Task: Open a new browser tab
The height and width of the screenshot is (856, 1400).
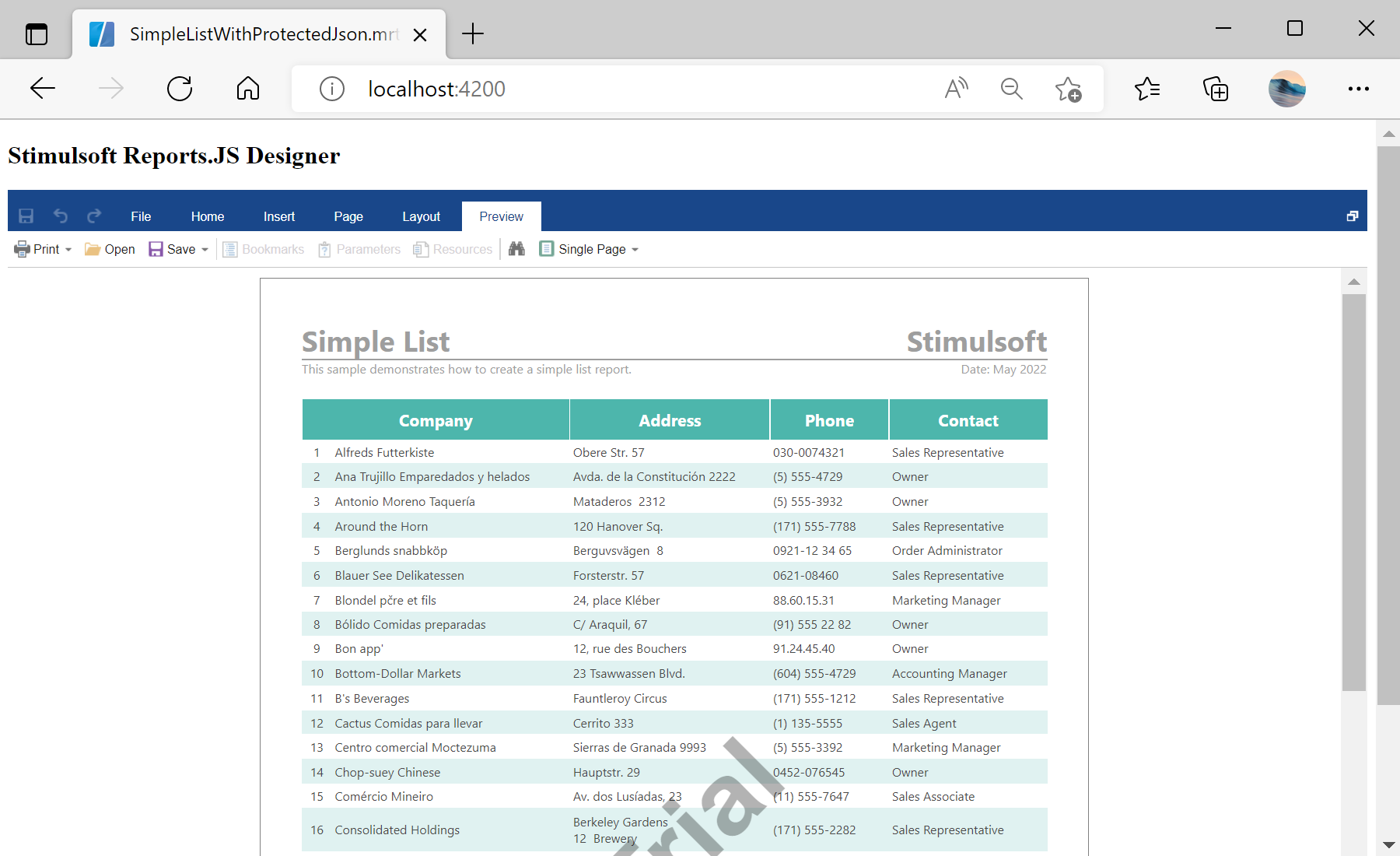Action: tap(473, 33)
